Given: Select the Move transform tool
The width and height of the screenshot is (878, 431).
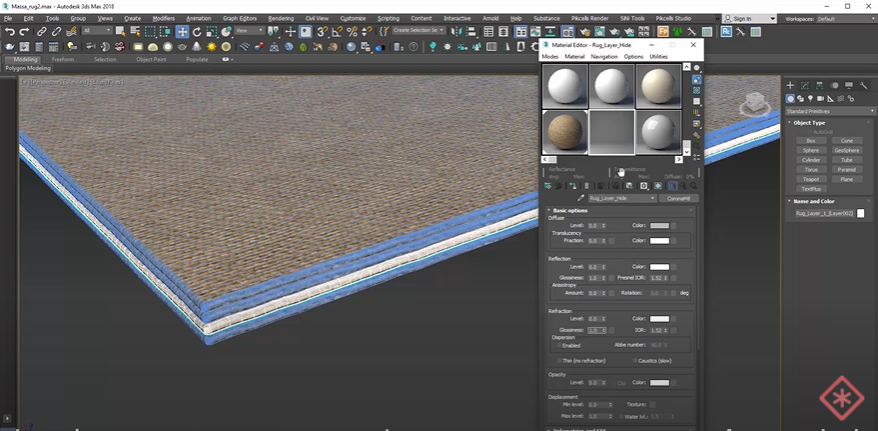Looking at the screenshot, I should point(183,32).
